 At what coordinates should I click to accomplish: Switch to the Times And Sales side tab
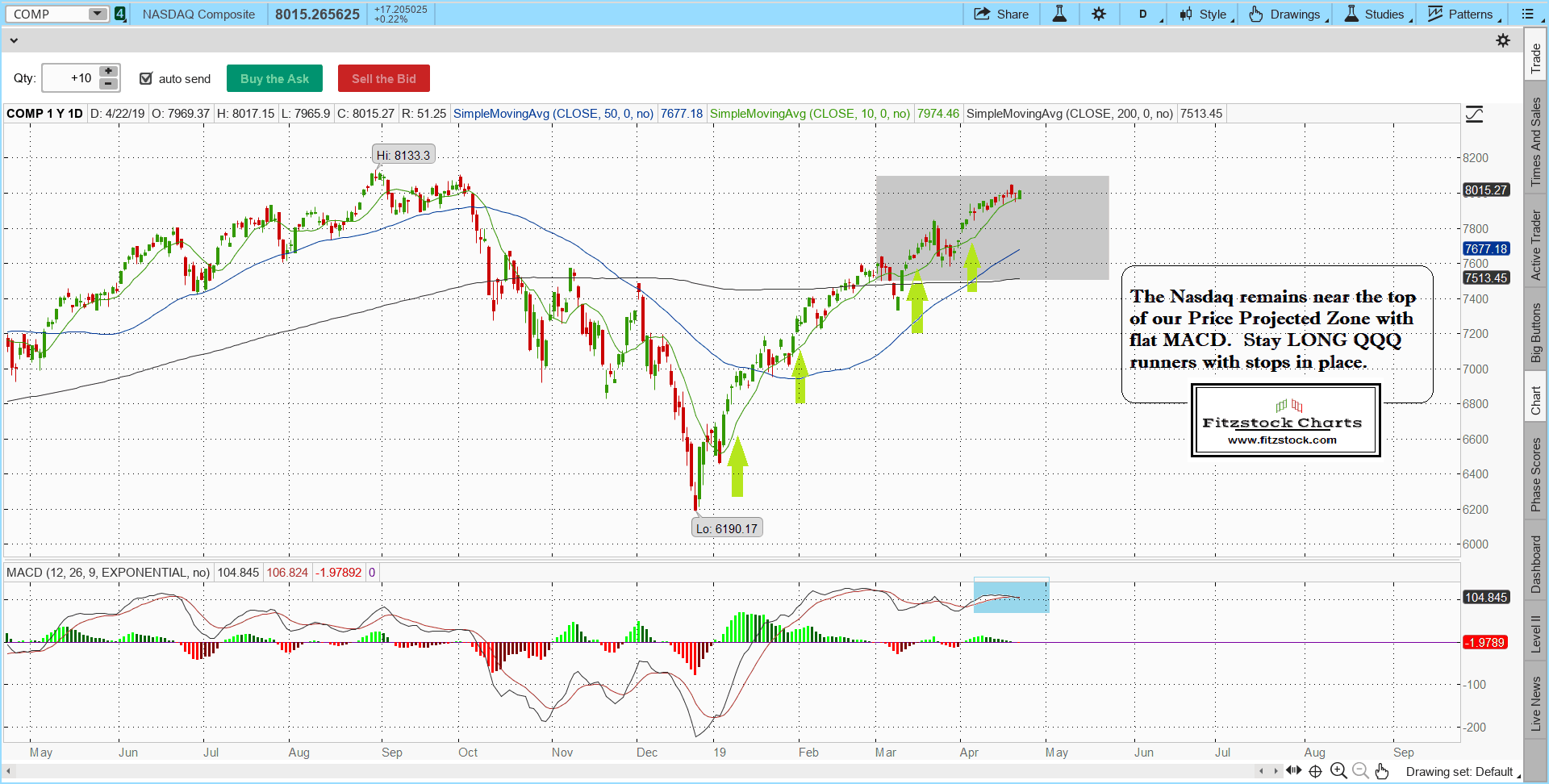point(1535,141)
